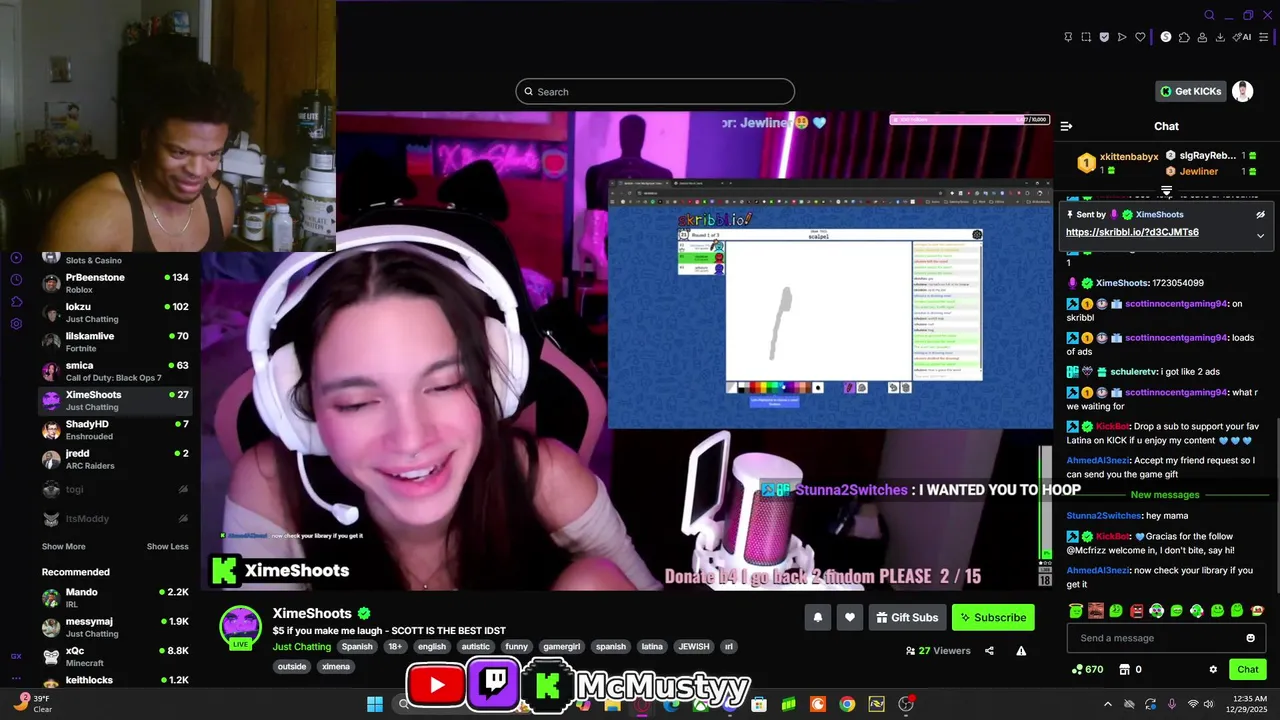Collapse chat with the arrow-lines icon
The height and width of the screenshot is (720, 1280).
click(1066, 126)
